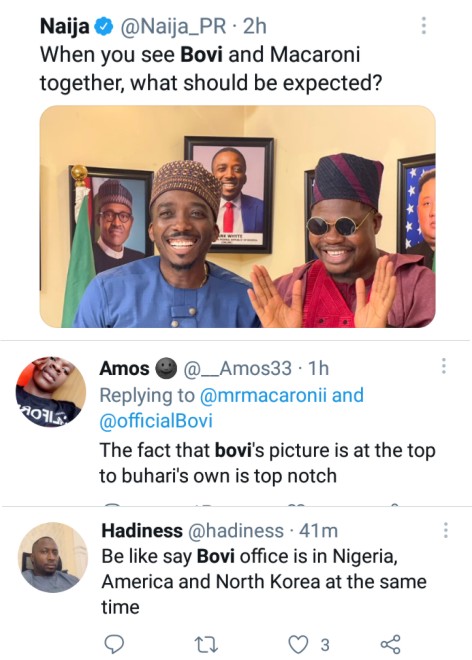472x660 pixels.
Task: Open more options on Hadiness tweet
Action: click(445, 530)
